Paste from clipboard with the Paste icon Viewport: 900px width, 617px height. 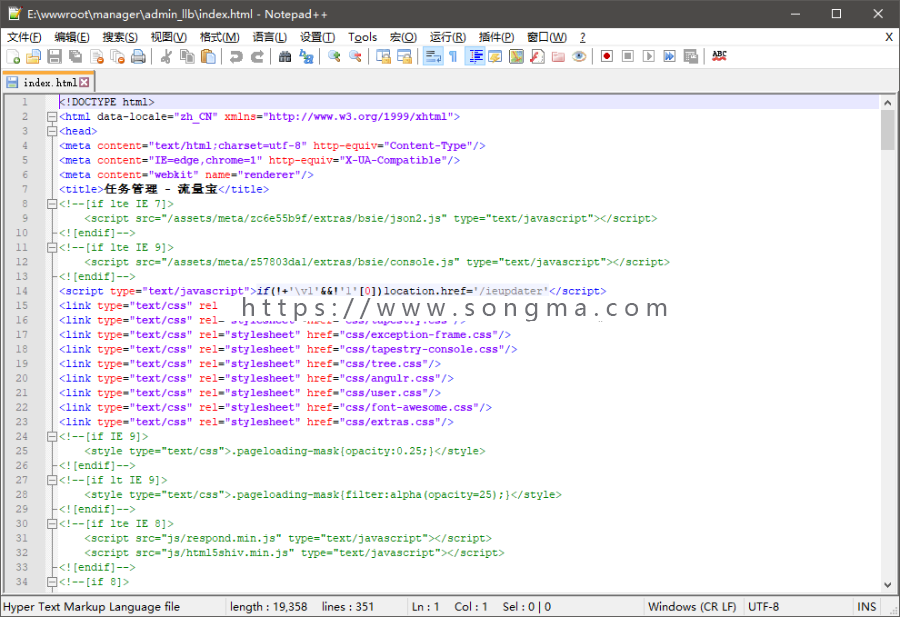click(x=208, y=56)
